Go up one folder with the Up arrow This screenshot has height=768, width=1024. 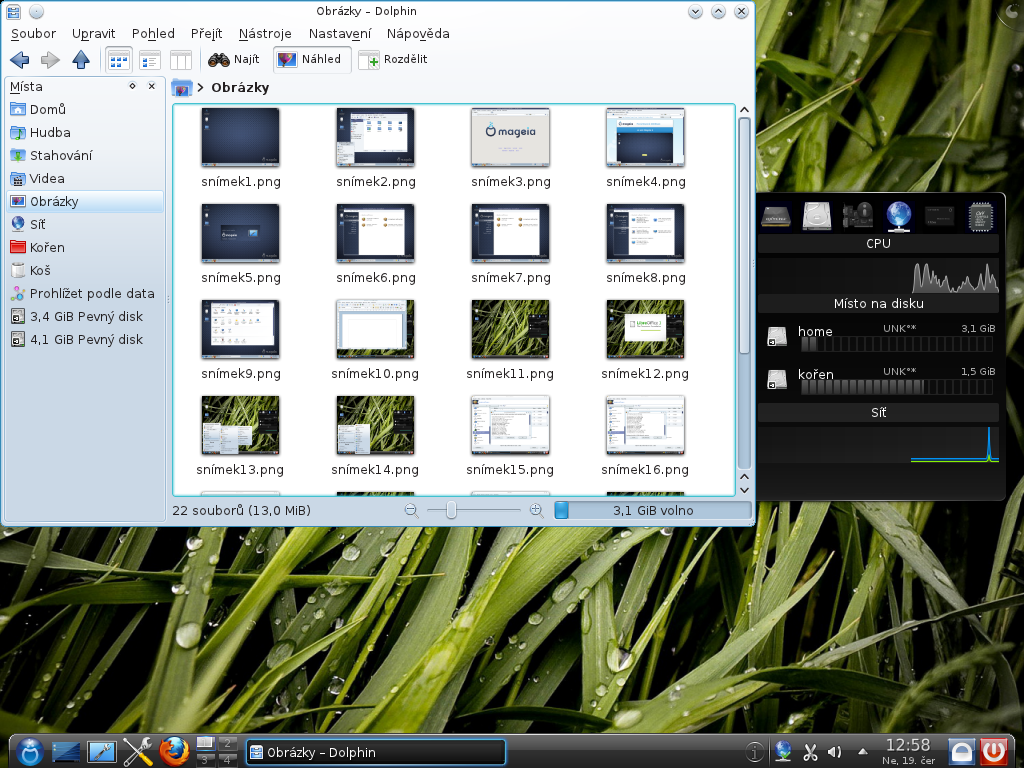coord(81,60)
